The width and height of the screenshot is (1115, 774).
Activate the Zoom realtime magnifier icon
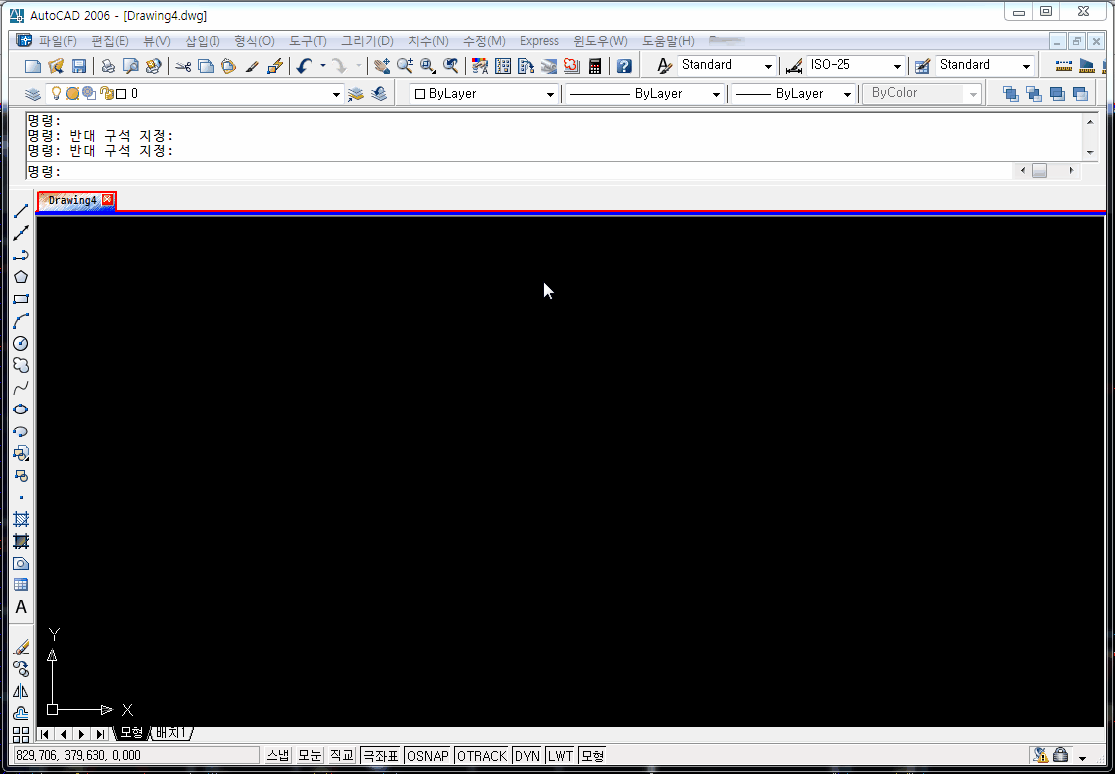405,66
